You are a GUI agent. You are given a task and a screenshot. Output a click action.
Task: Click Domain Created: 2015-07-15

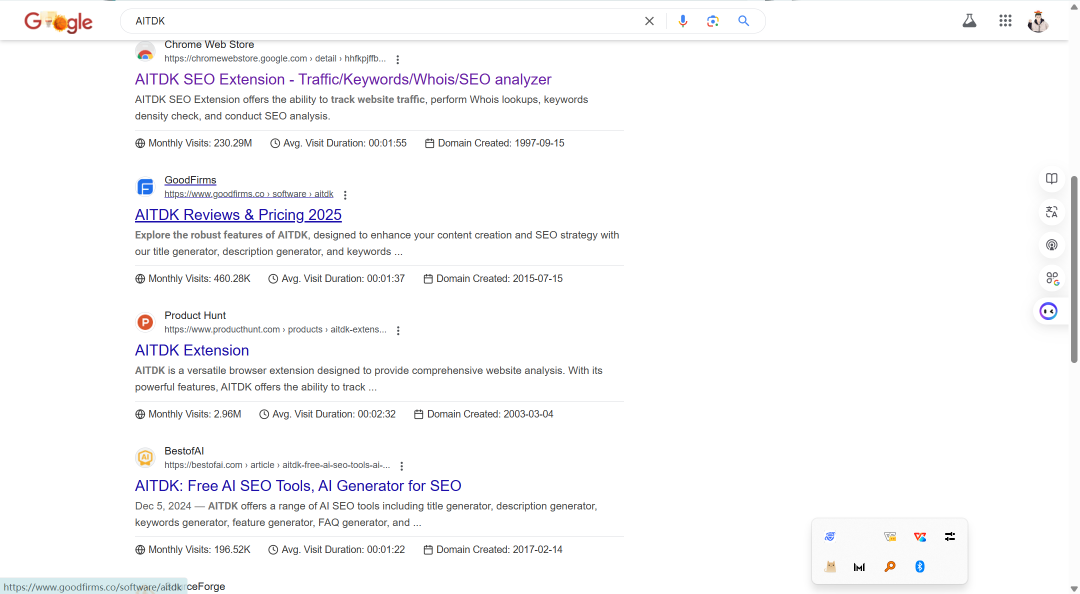click(492, 279)
